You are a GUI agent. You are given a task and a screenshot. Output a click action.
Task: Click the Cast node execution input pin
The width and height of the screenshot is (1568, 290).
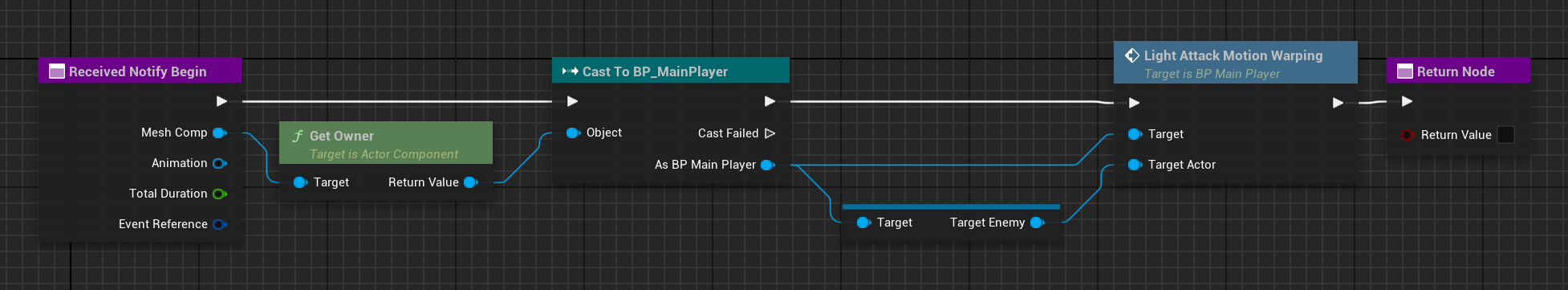coord(572,101)
